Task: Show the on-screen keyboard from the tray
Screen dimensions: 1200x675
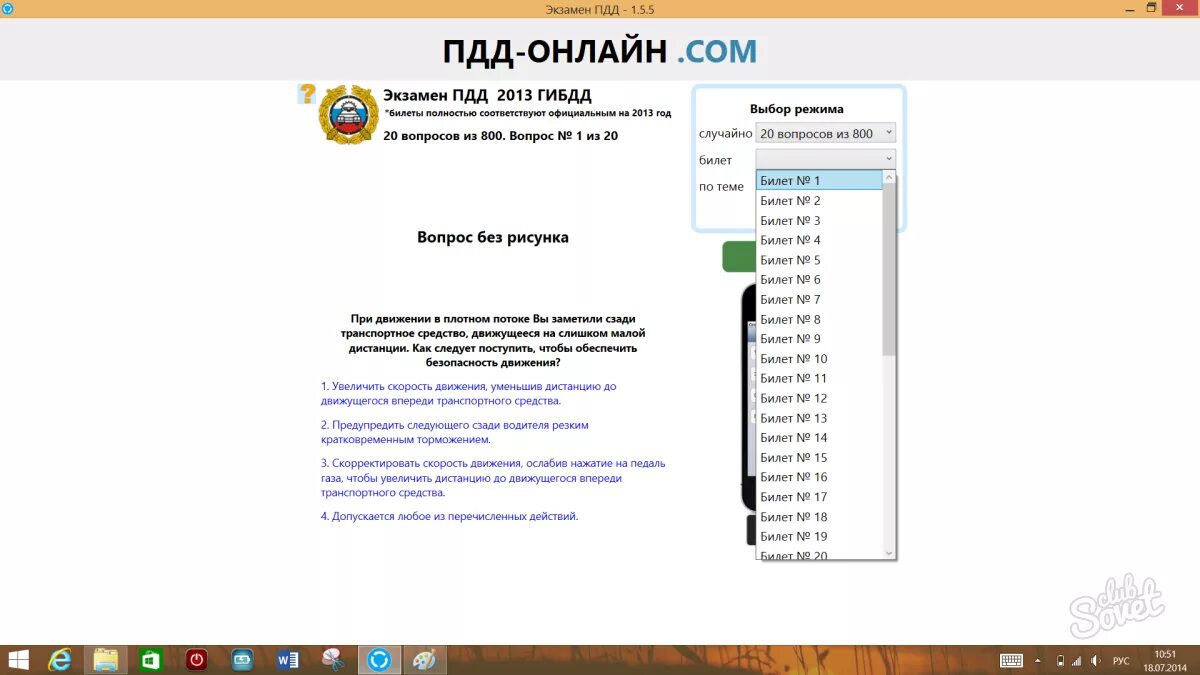Action: (x=1011, y=661)
